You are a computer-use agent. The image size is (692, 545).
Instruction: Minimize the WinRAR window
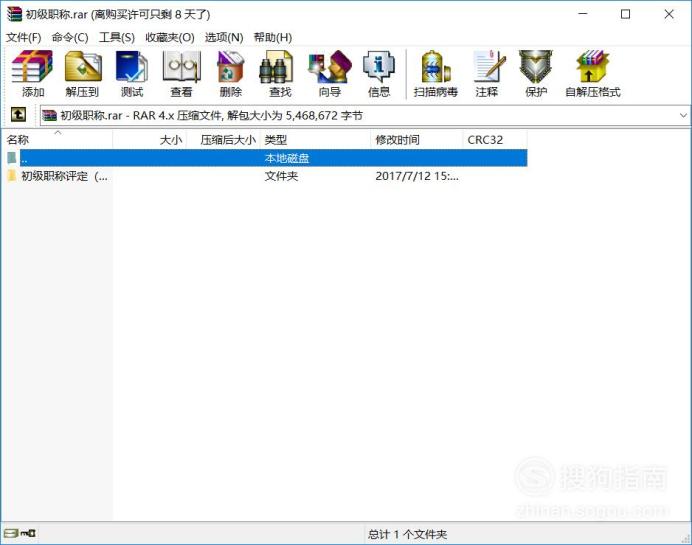[583, 14]
